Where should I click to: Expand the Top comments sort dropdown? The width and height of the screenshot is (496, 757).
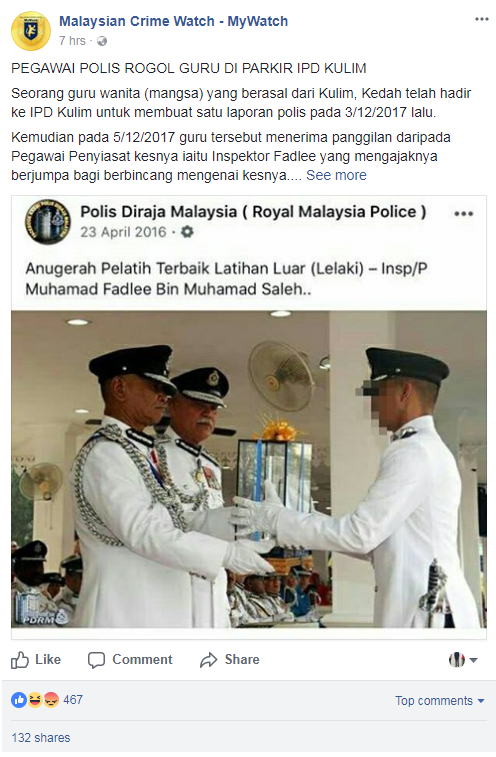[x=439, y=701]
